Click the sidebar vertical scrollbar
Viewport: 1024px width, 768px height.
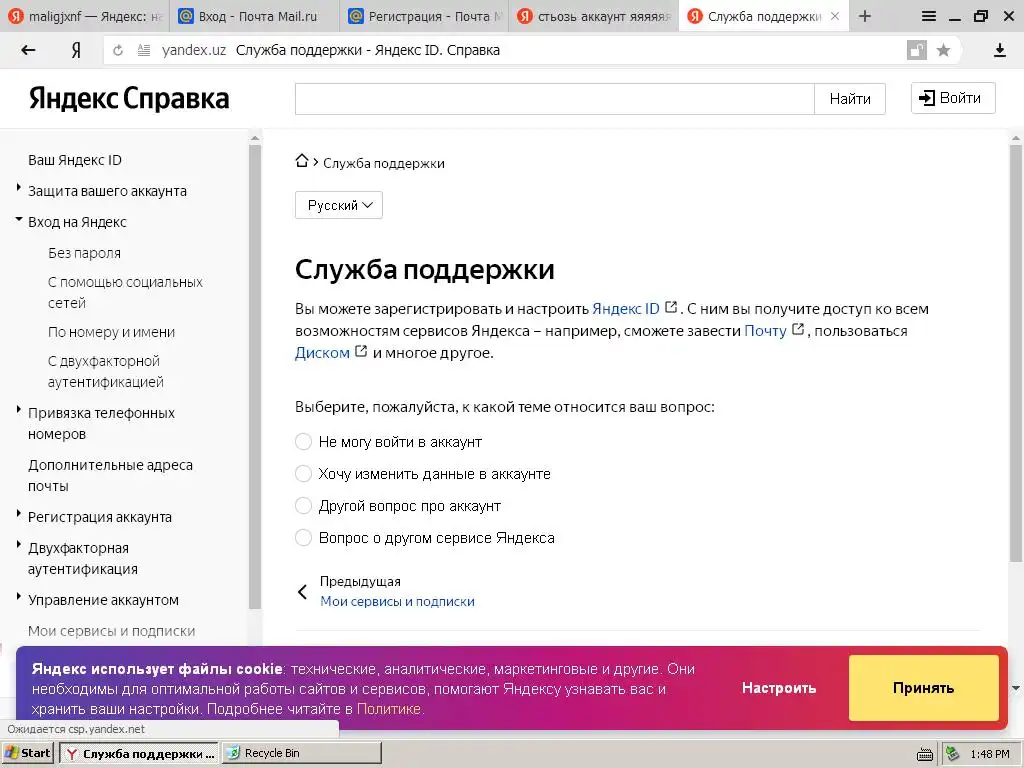click(255, 376)
